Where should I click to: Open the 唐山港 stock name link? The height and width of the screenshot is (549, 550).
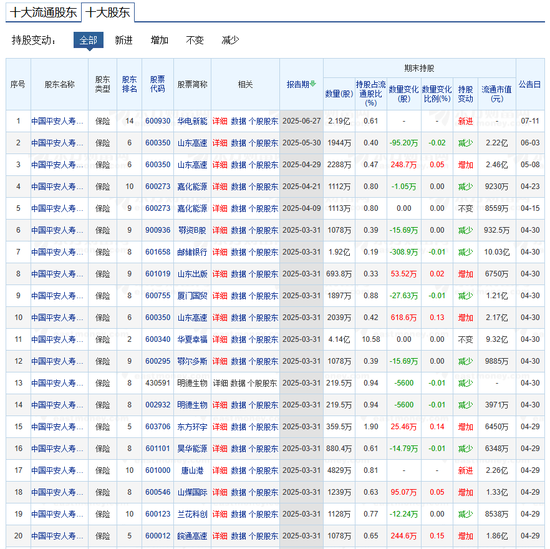pyautogui.click(x=192, y=470)
